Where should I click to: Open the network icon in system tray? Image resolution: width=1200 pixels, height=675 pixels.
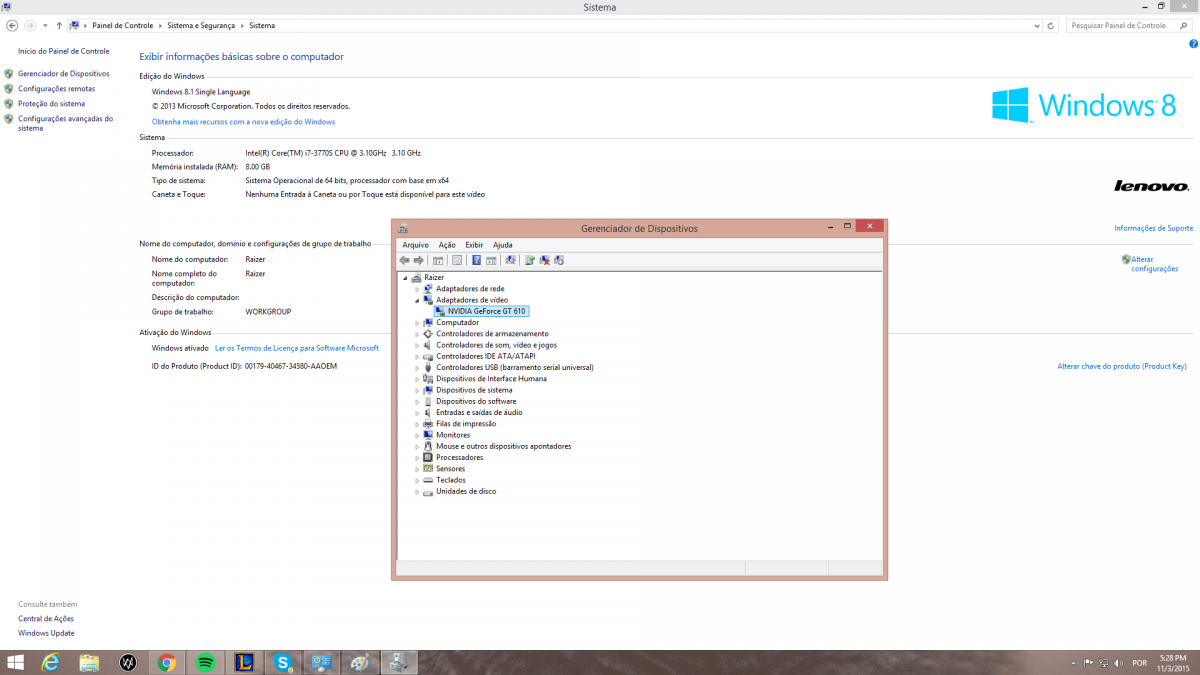(x=1102, y=663)
